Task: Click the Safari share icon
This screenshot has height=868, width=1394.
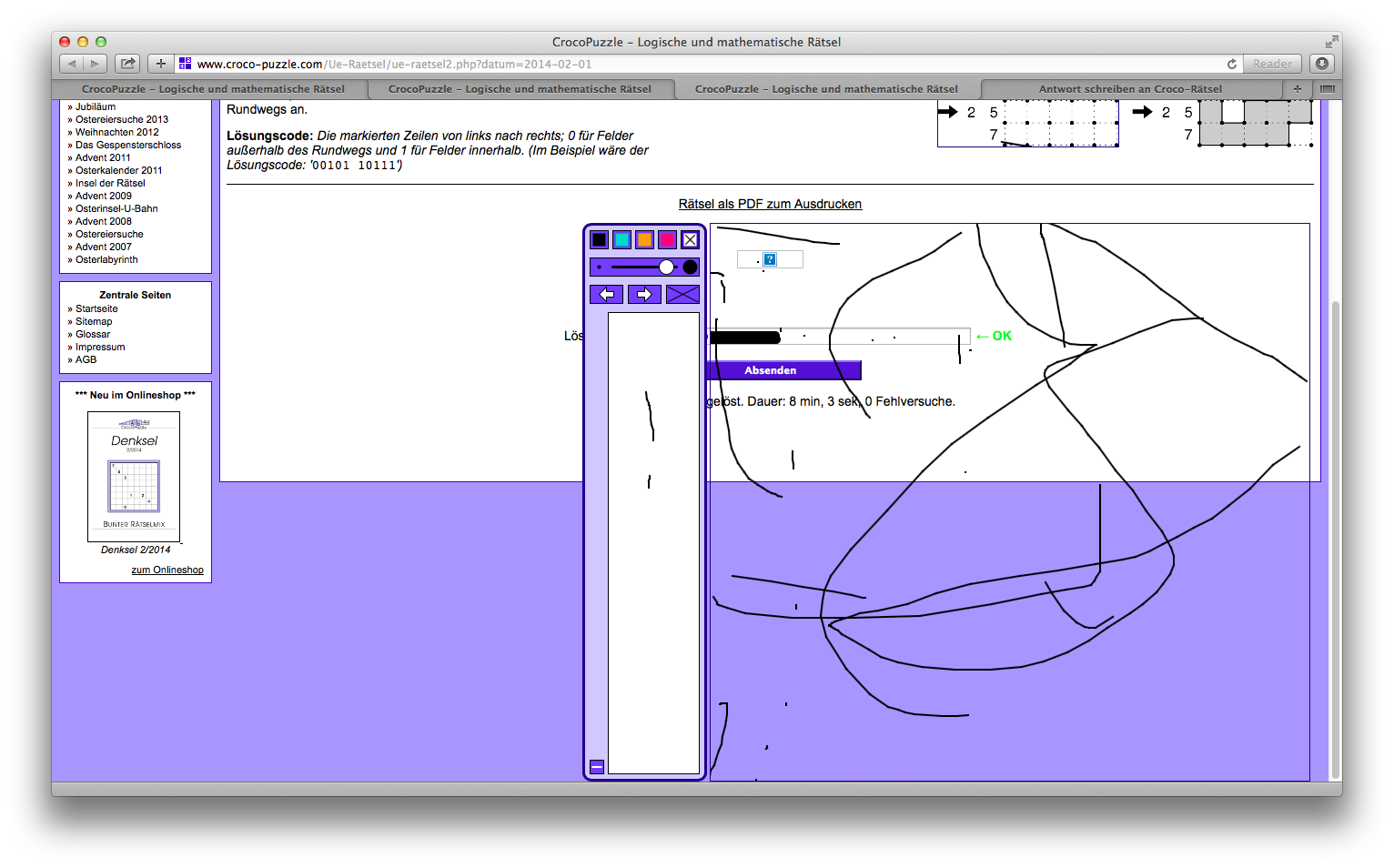Action: tap(128, 64)
